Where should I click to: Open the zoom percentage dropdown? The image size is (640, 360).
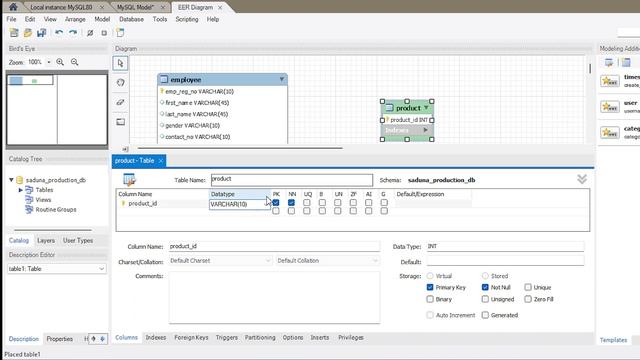[x=49, y=62]
